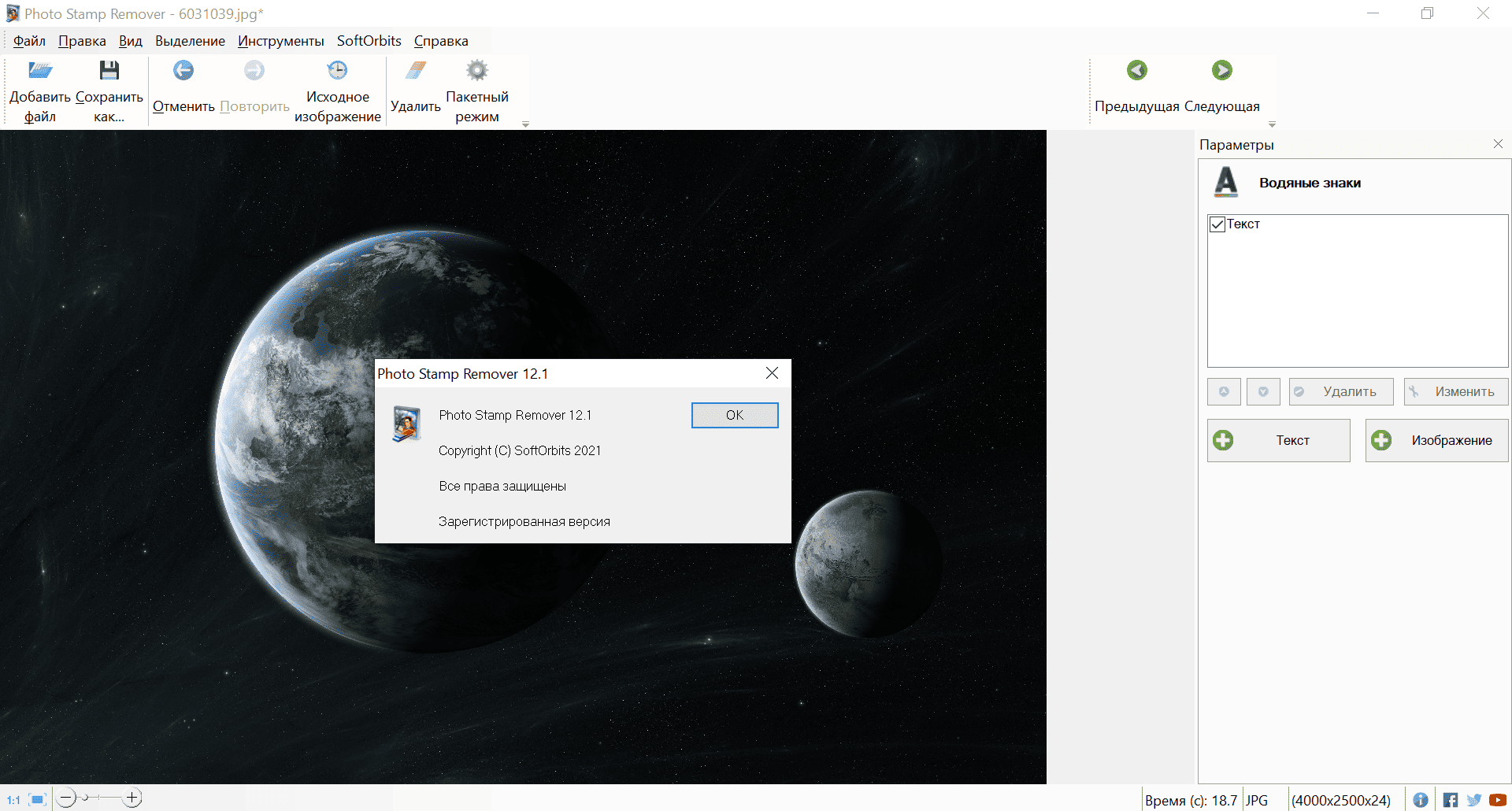Screen dimensions: 1512x811
Task: Open the Справка menu
Action: 441,41
